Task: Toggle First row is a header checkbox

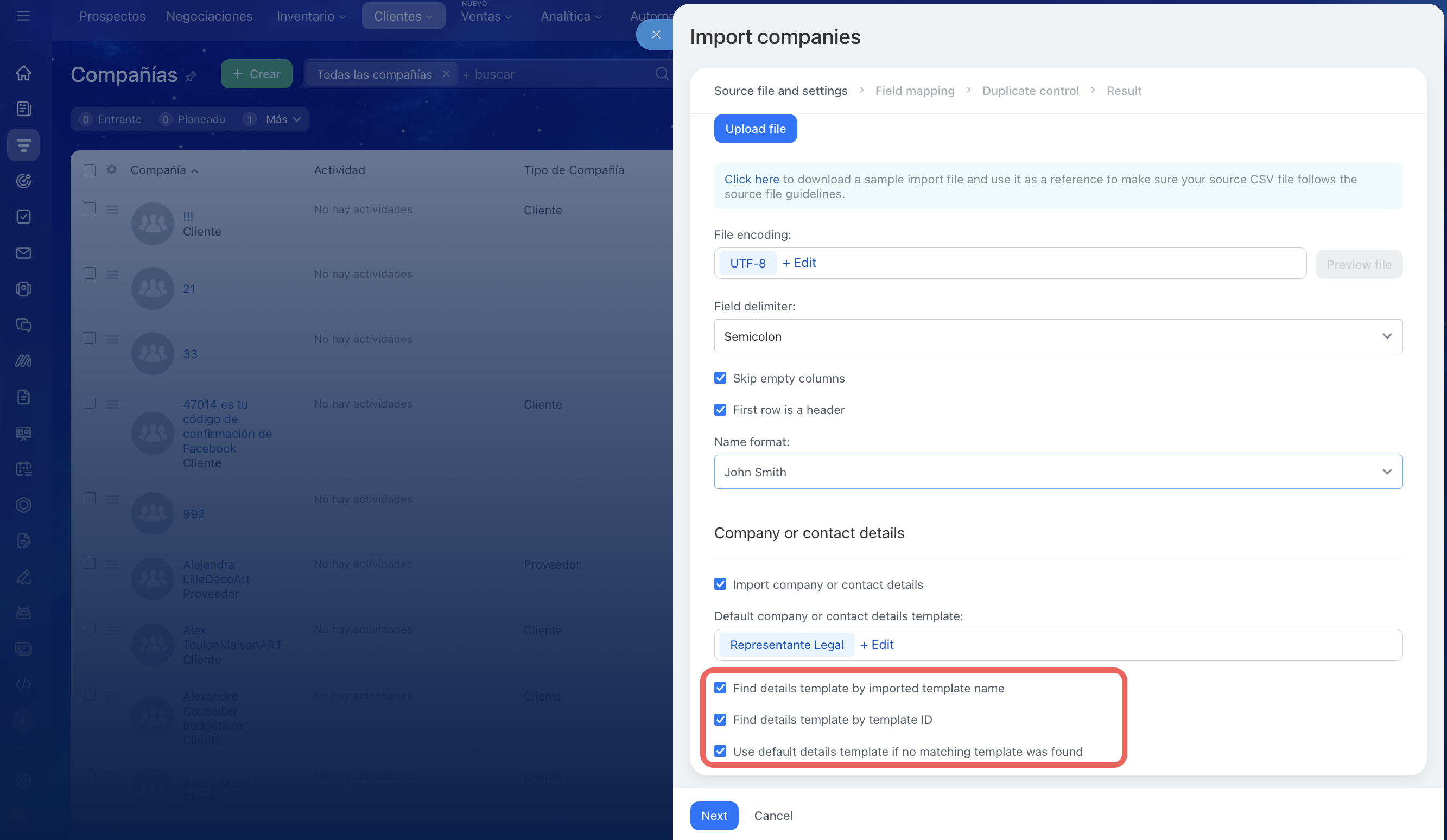Action: [x=720, y=409]
